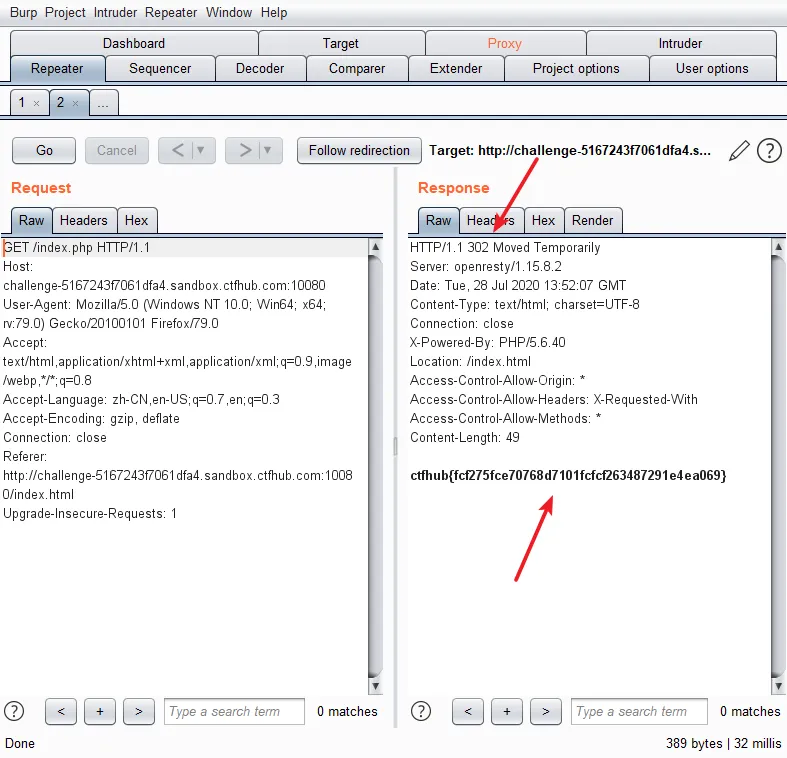
Task: Select the Response Headers view tab
Action: [491, 220]
